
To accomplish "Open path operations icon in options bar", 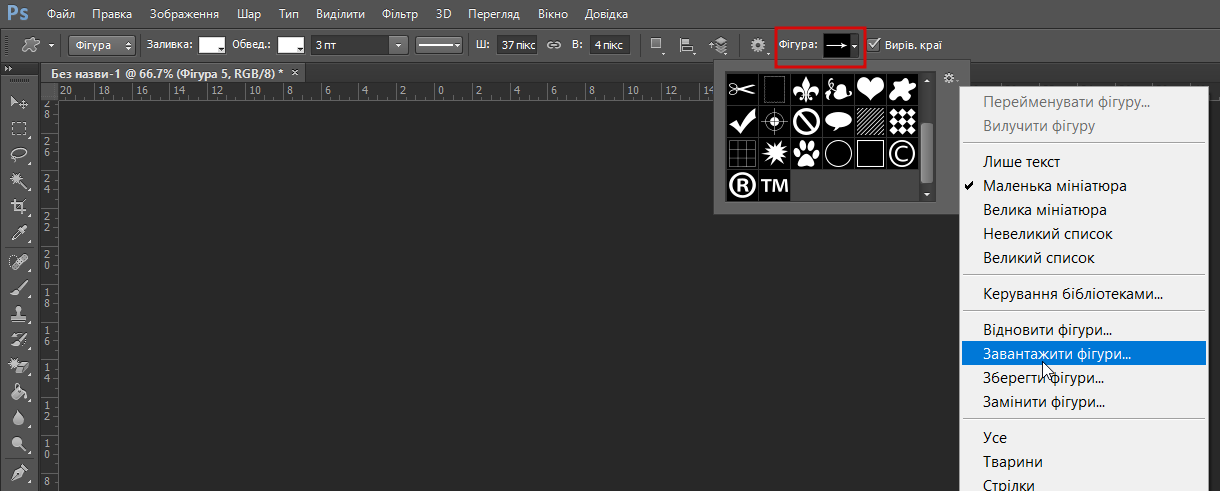I will (x=657, y=45).
